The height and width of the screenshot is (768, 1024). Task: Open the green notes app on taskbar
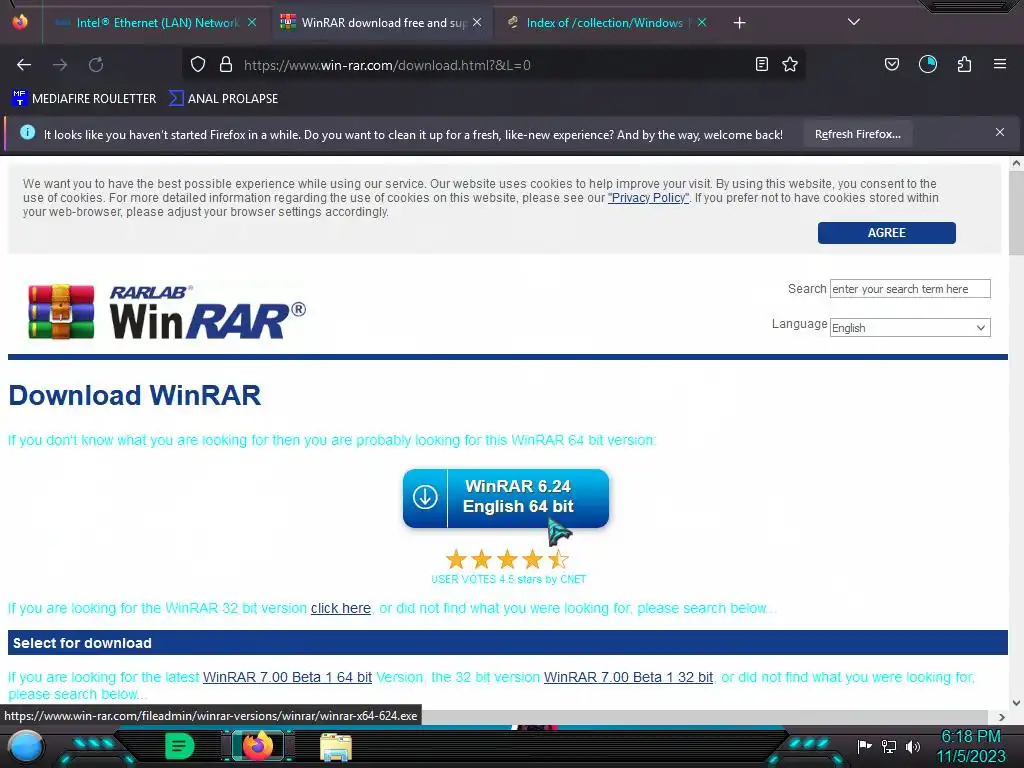[180, 746]
